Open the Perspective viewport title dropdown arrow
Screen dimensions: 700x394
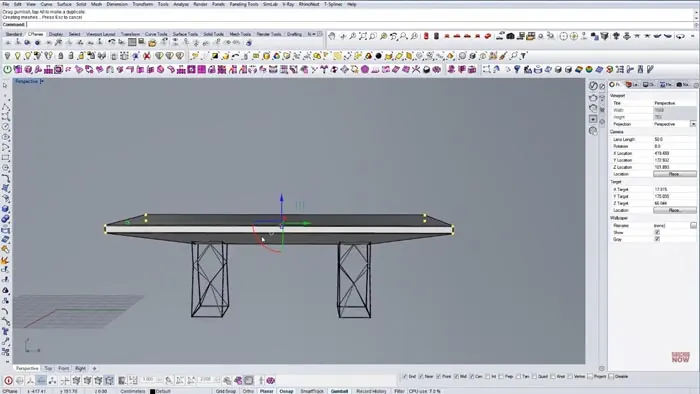click(x=42, y=82)
